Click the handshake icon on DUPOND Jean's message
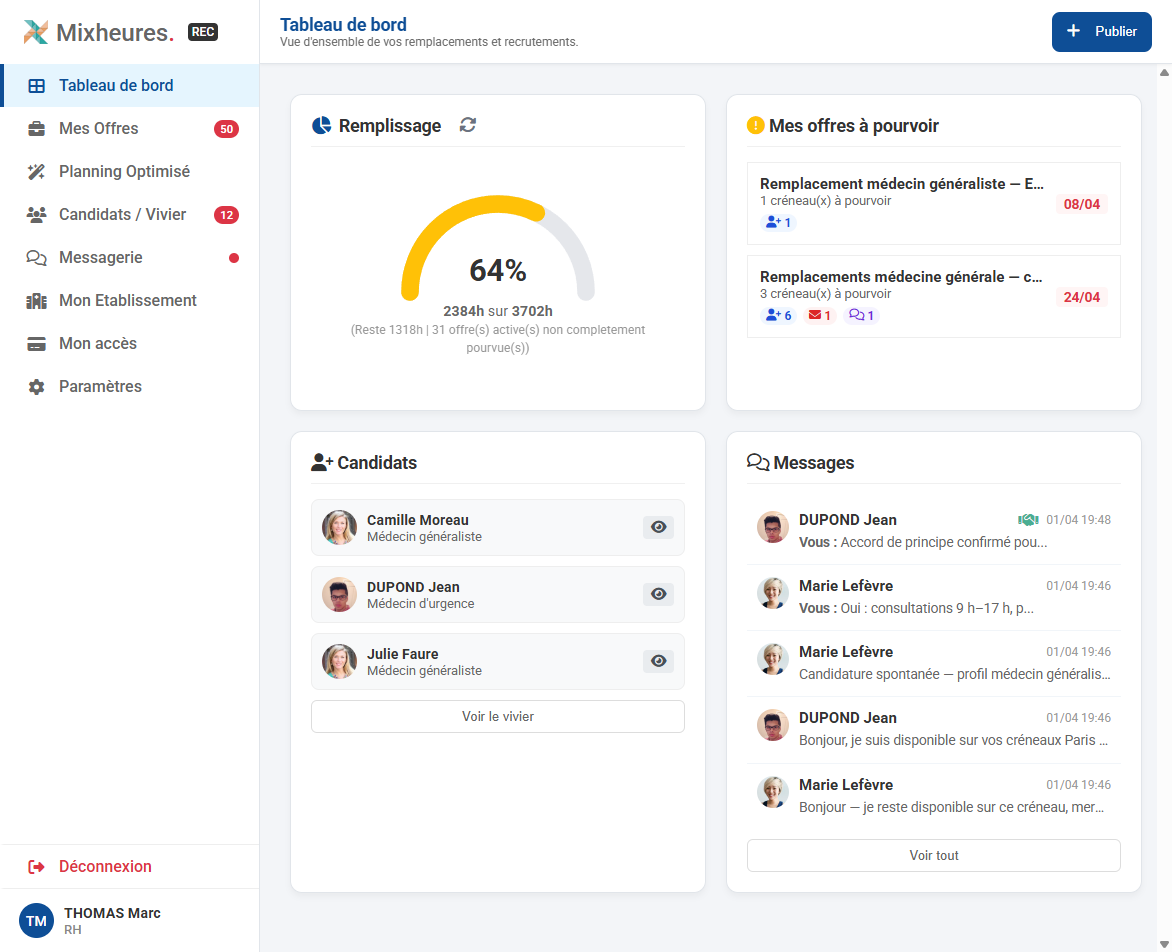Image resolution: width=1172 pixels, height=952 pixels. point(1028,519)
